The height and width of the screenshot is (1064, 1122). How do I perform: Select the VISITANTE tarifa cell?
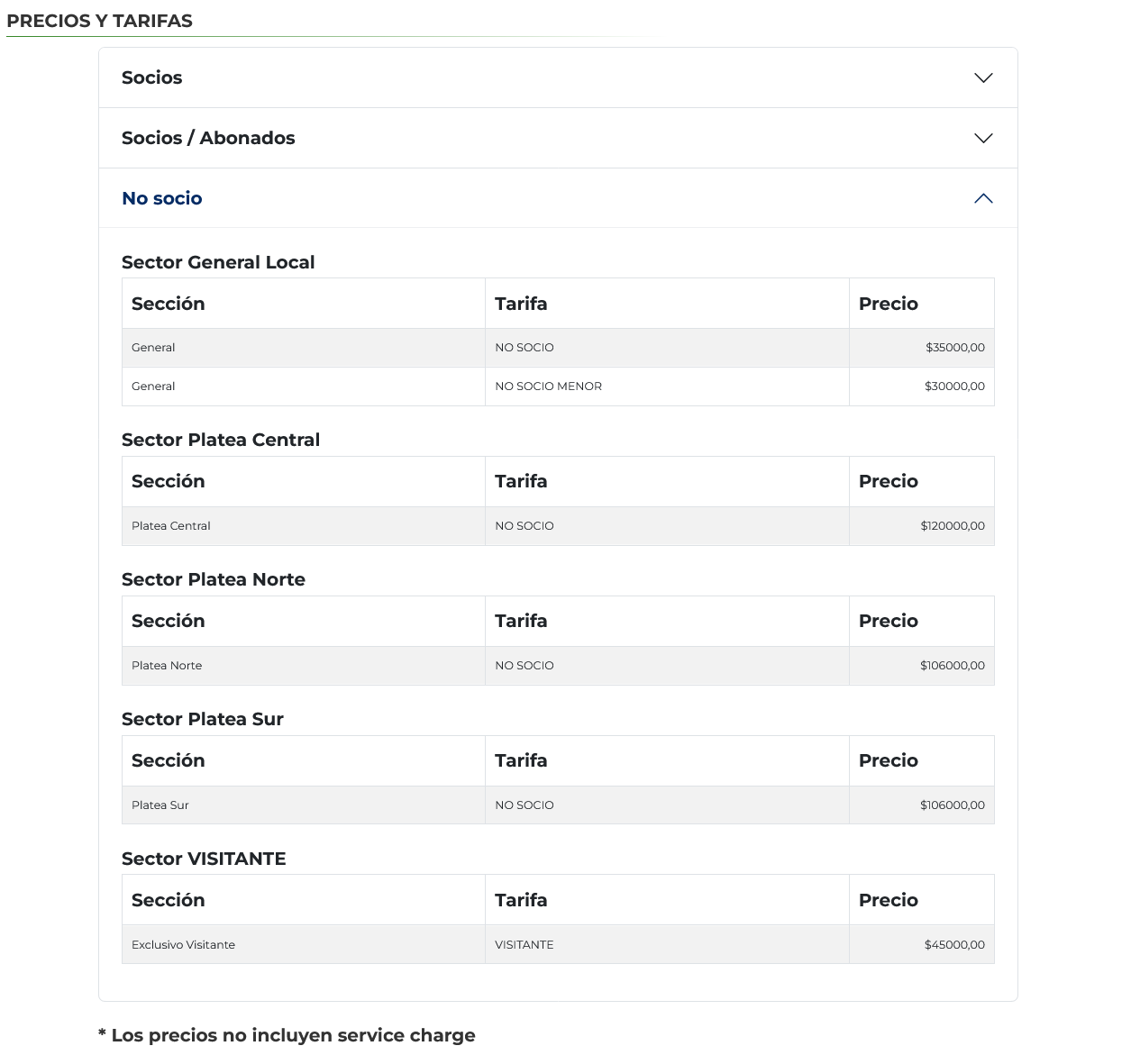pos(525,945)
